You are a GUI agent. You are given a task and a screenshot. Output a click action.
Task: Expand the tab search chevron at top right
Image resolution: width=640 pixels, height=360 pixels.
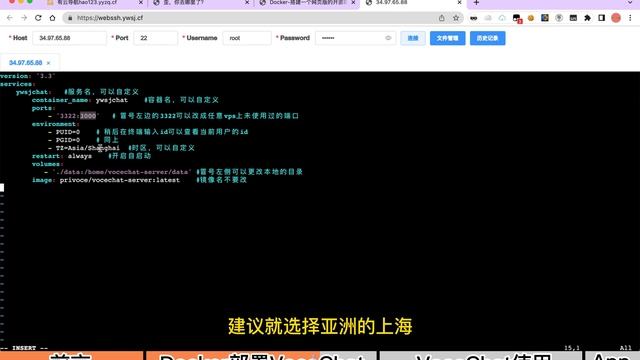tap(630, 3)
